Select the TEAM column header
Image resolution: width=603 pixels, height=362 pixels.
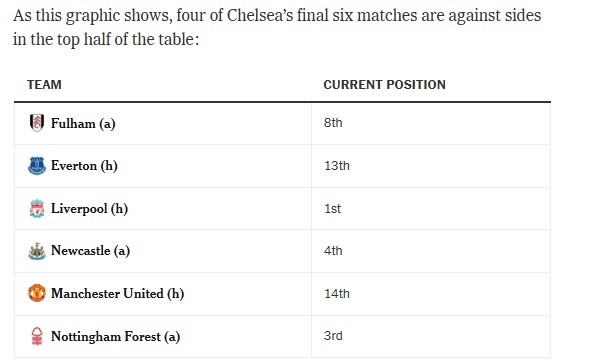(x=44, y=85)
